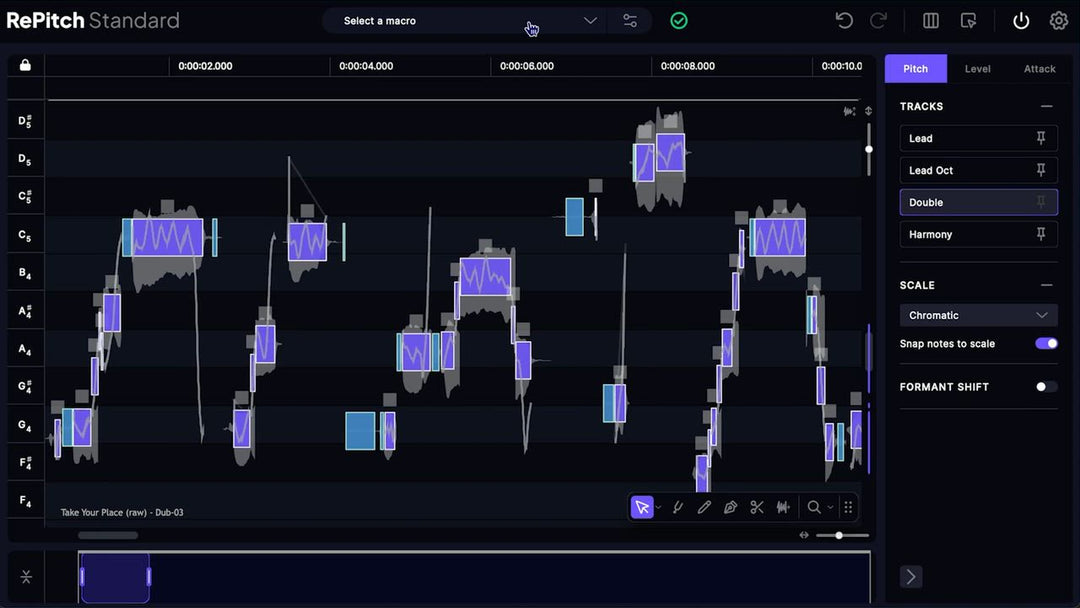Screen dimensions: 1080x608
Task: Open the Chromatic scale dropdown
Action: 978,315
